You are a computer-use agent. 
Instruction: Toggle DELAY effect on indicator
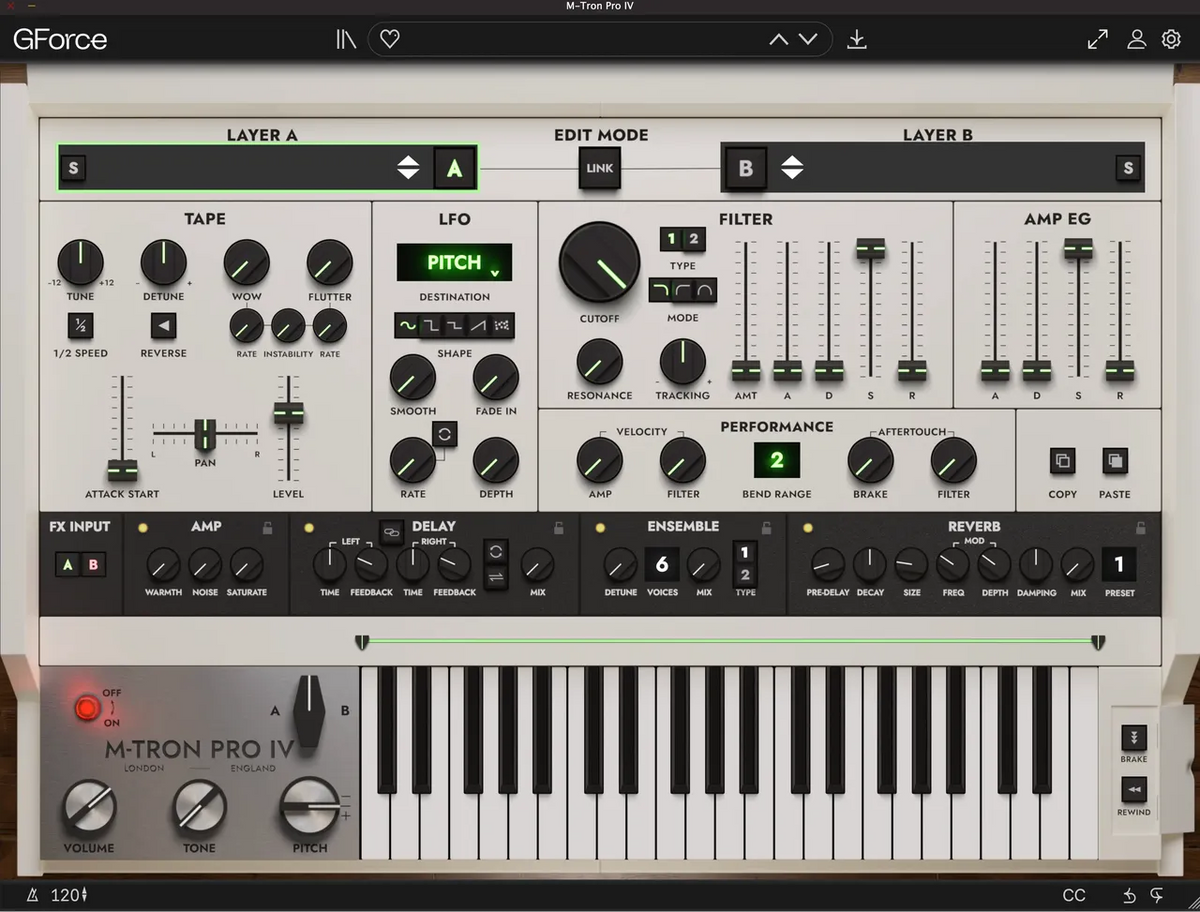[308, 528]
